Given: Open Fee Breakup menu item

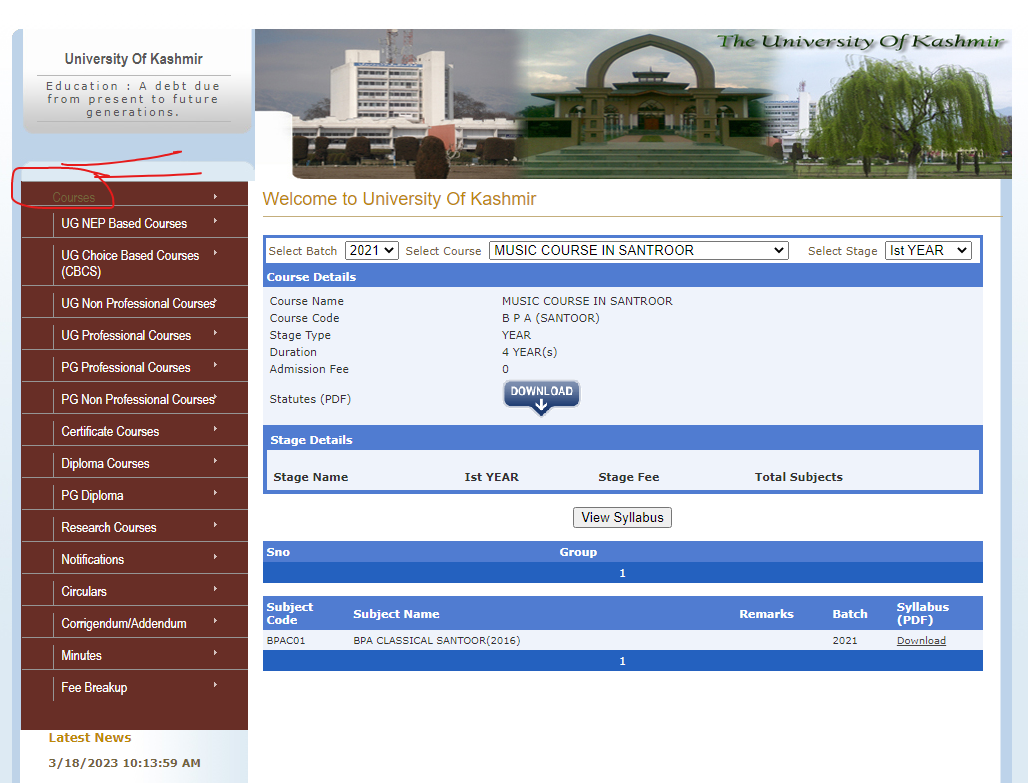Looking at the screenshot, I should (134, 687).
